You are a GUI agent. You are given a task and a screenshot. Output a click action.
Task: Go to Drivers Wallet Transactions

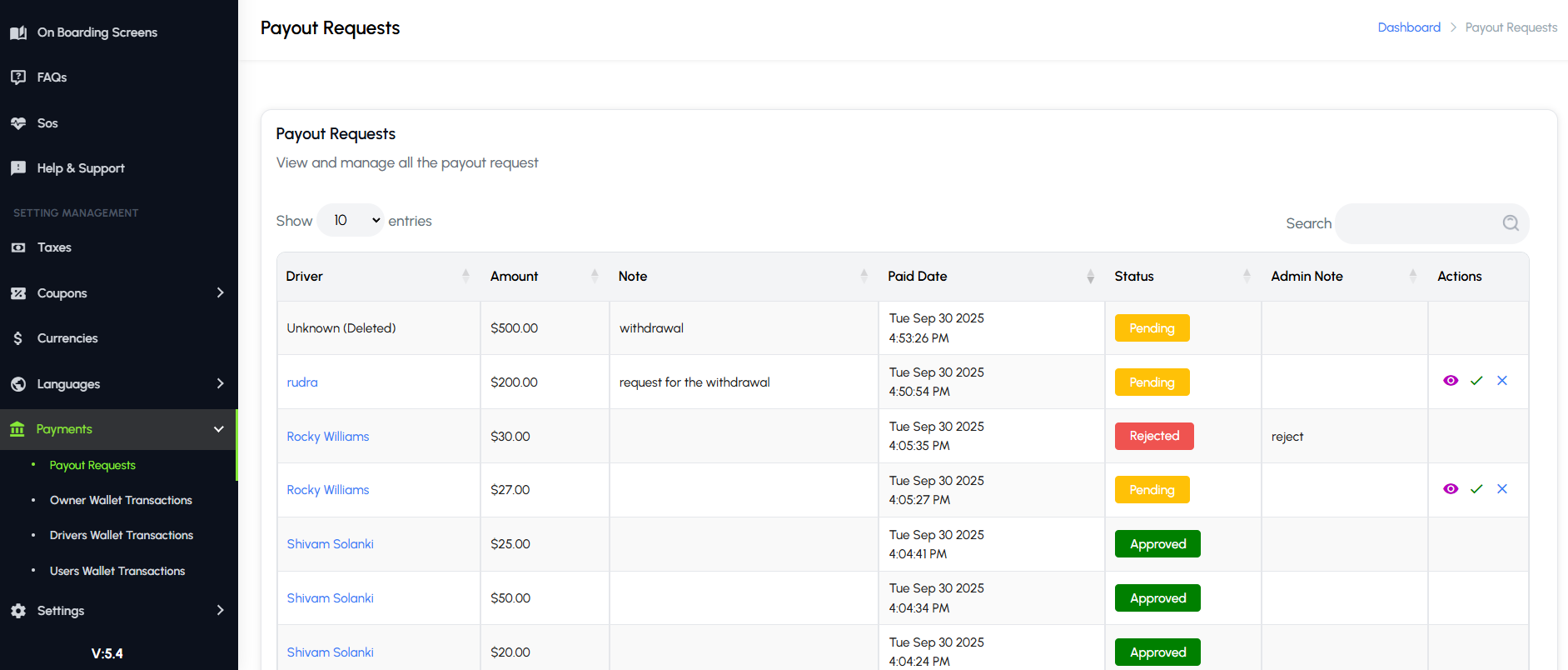[x=122, y=535]
